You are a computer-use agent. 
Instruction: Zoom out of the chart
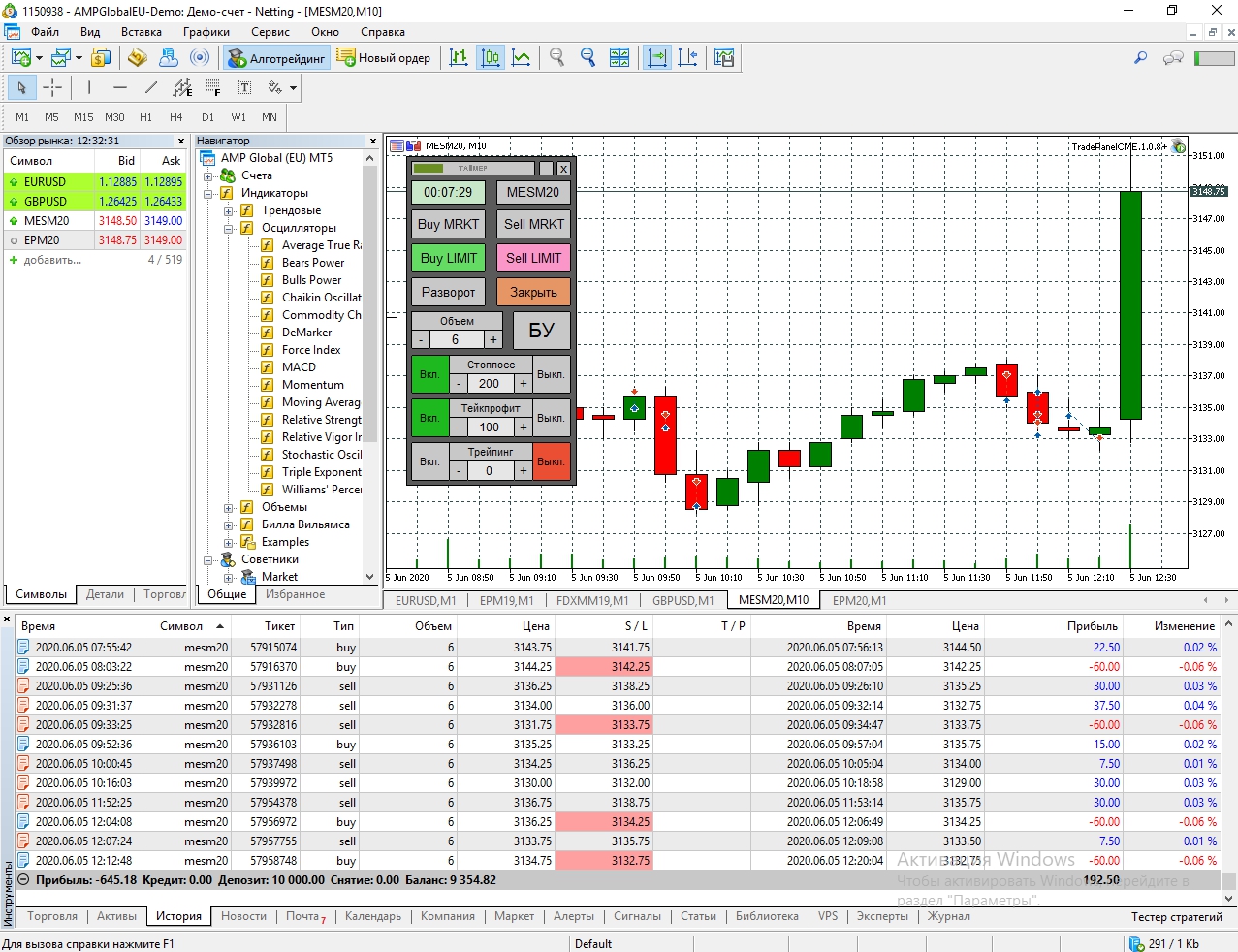[x=587, y=58]
